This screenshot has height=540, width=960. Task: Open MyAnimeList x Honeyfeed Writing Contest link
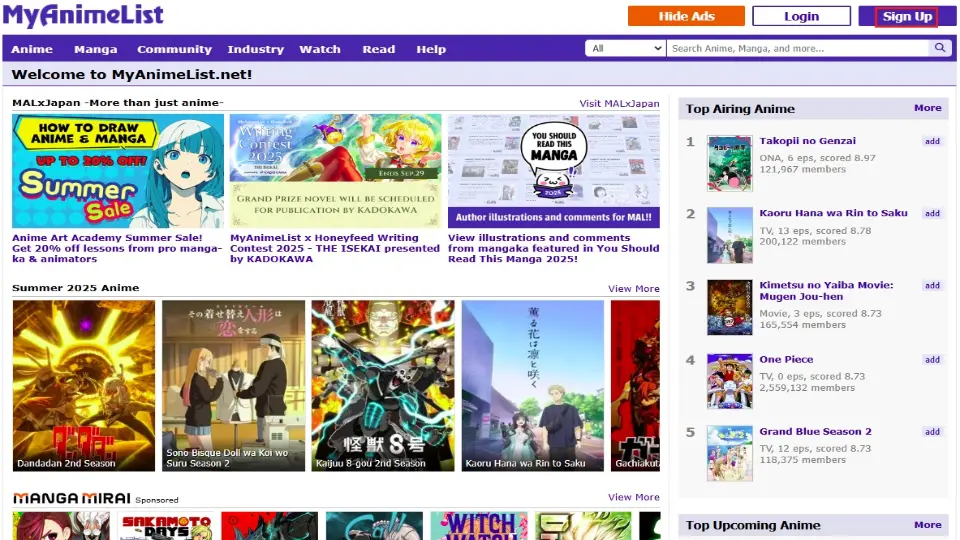pyautogui.click(x=335, y=248)
